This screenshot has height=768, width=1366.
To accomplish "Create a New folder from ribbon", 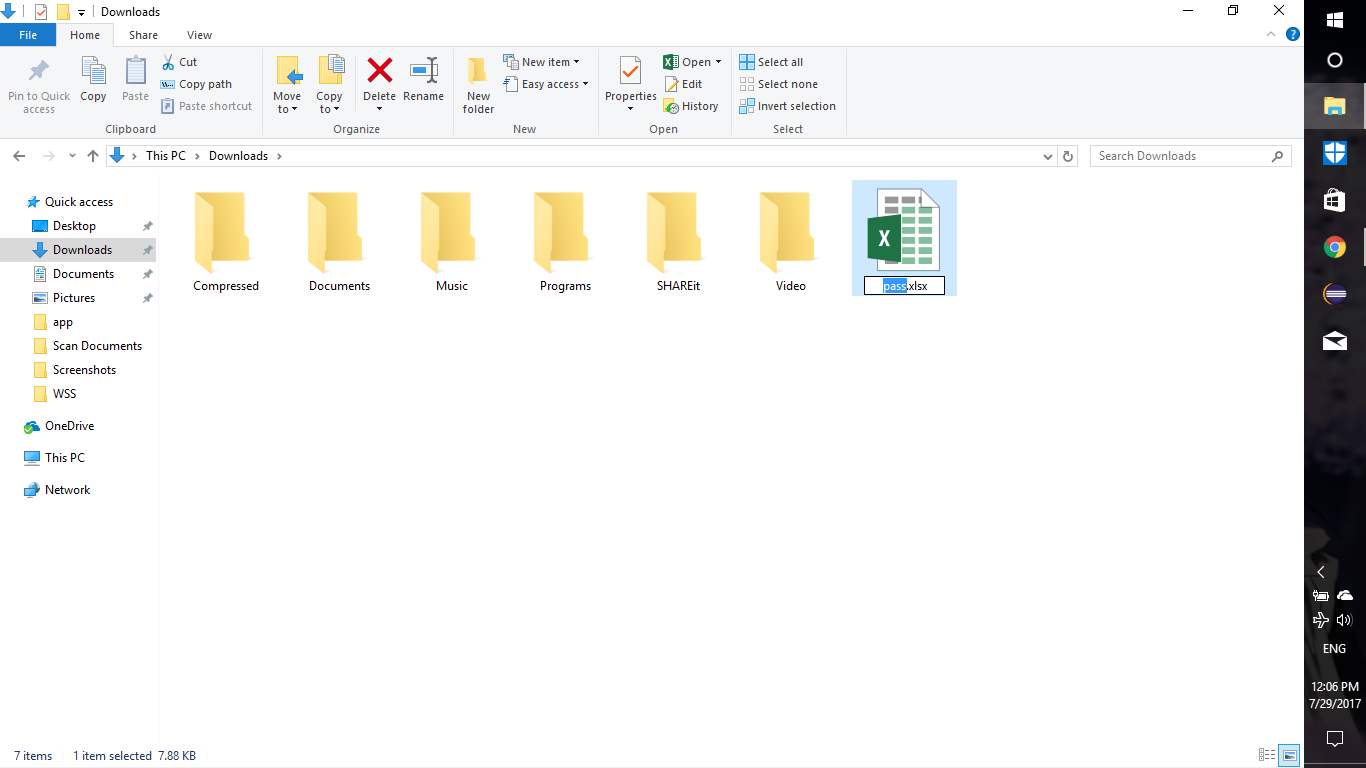I will [478, 84].
